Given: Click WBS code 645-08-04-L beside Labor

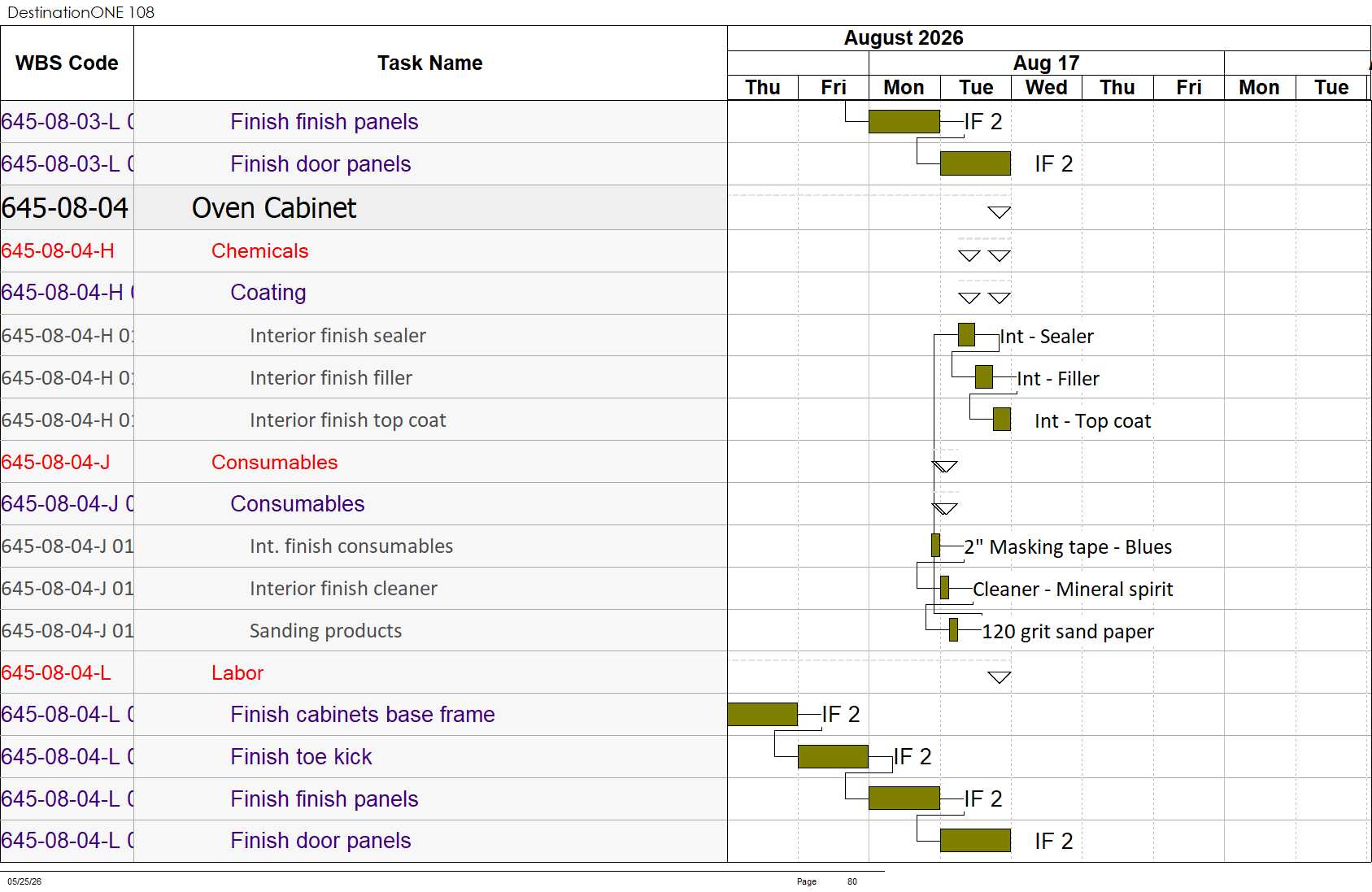Looking at the screenshot, I should pos(56,673).
